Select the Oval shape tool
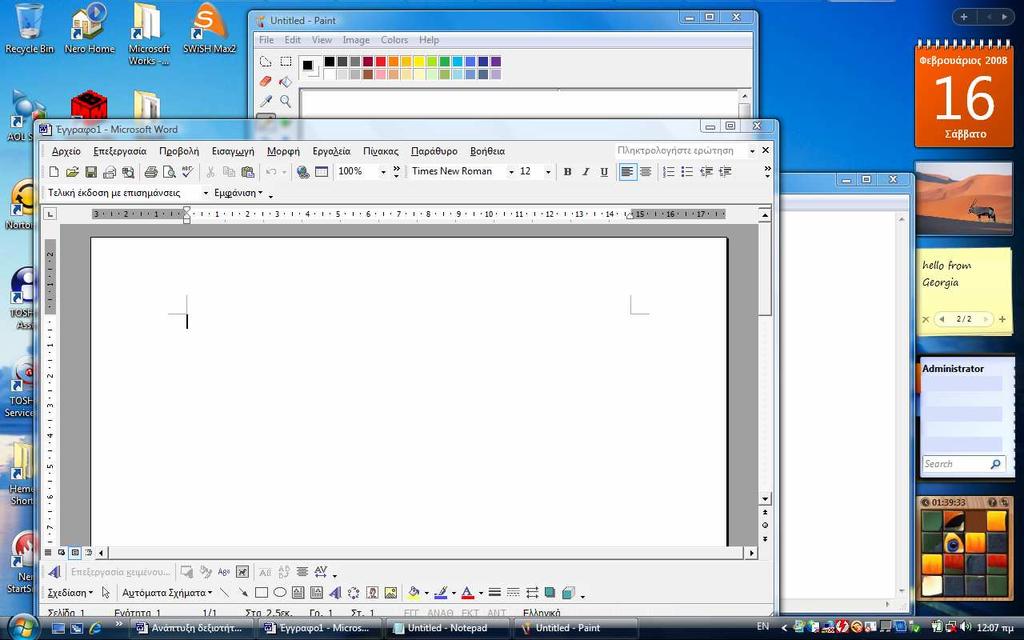 [280, 592]
